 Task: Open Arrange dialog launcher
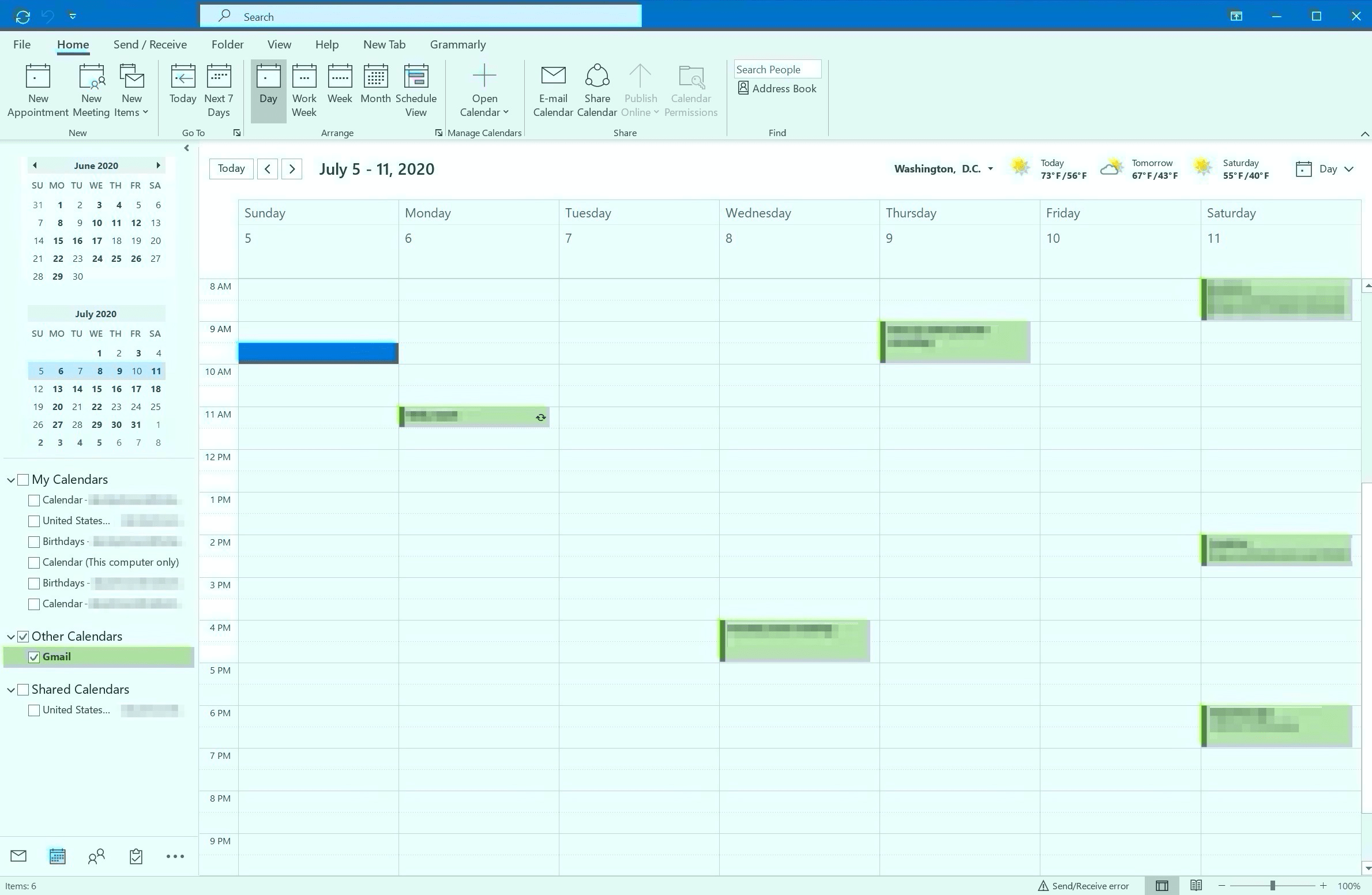pyautogui.click(x=438, y=133)
